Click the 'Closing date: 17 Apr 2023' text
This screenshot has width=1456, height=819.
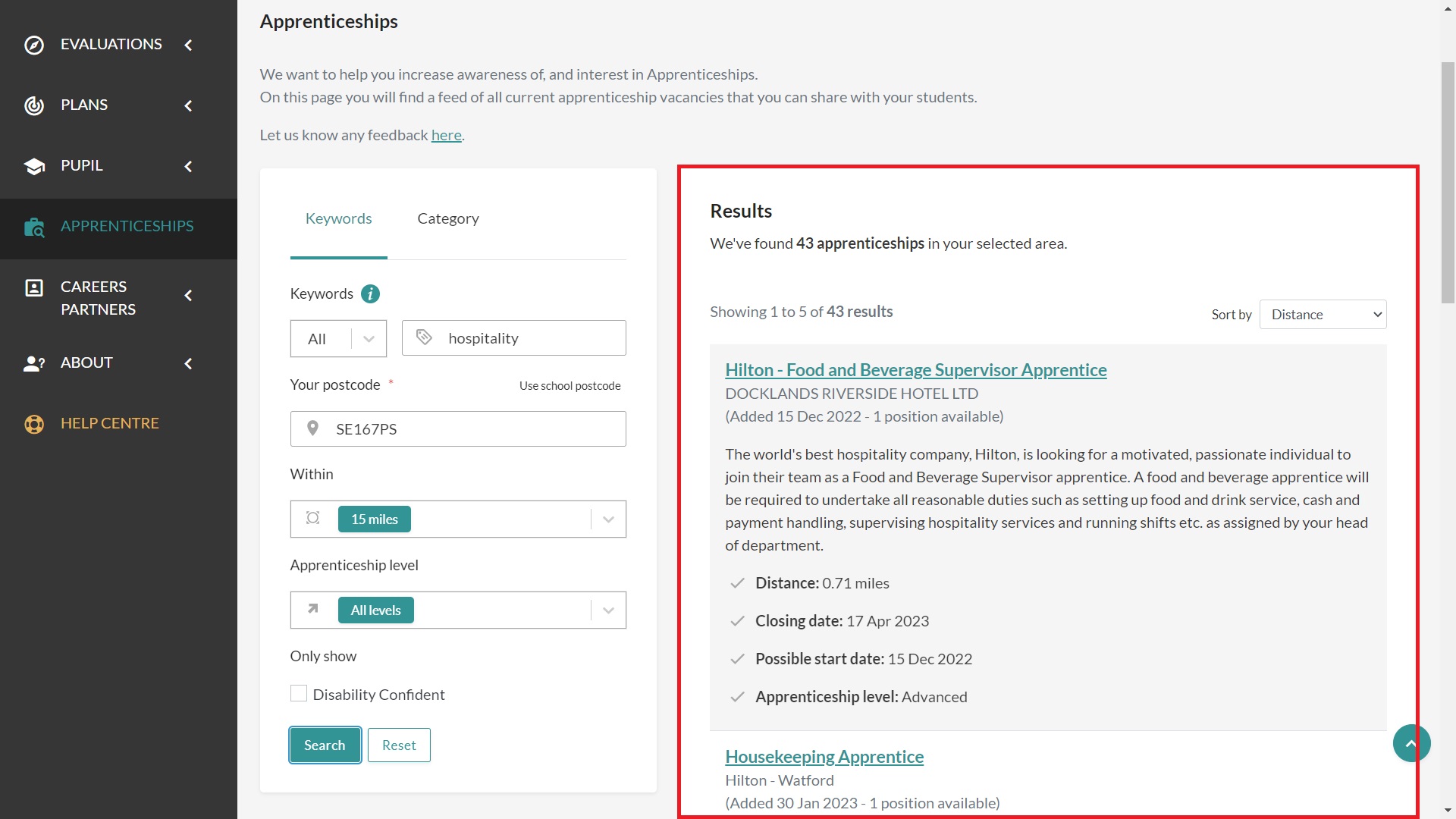coord(842,621)
